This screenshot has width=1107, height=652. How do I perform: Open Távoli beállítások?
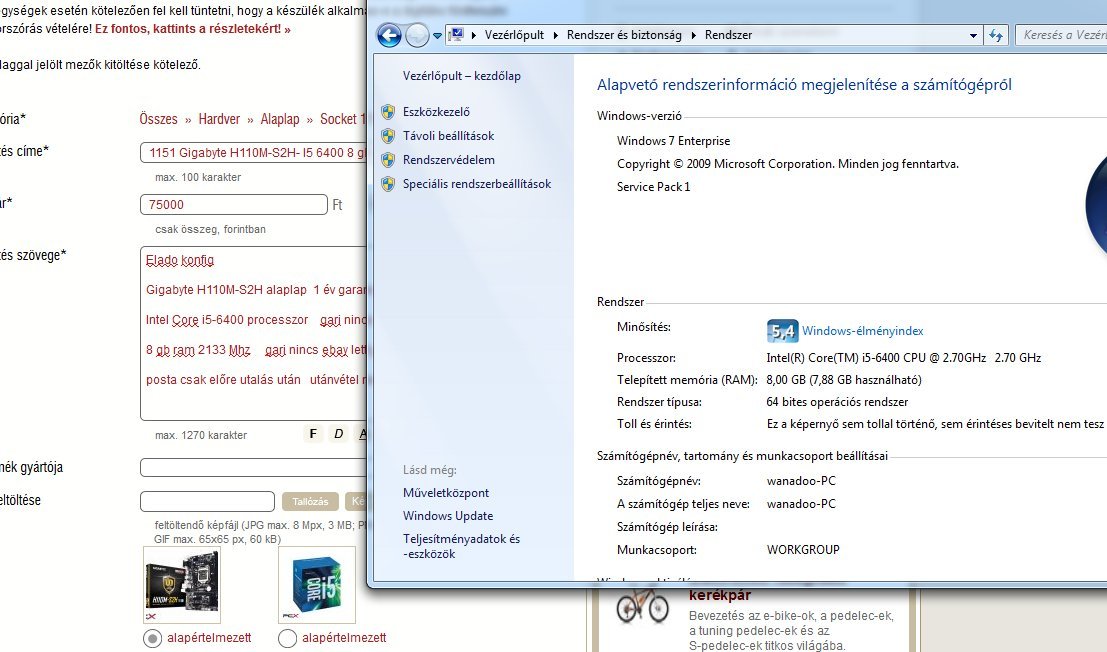click(x=448, y=135)
